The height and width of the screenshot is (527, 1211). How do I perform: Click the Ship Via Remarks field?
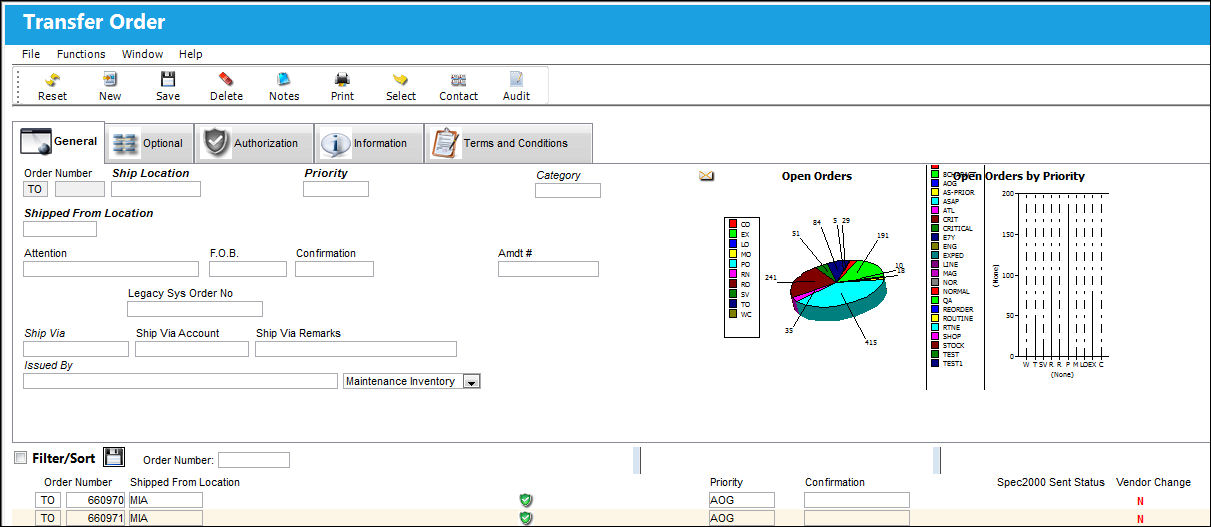click(x=356, y=349)
